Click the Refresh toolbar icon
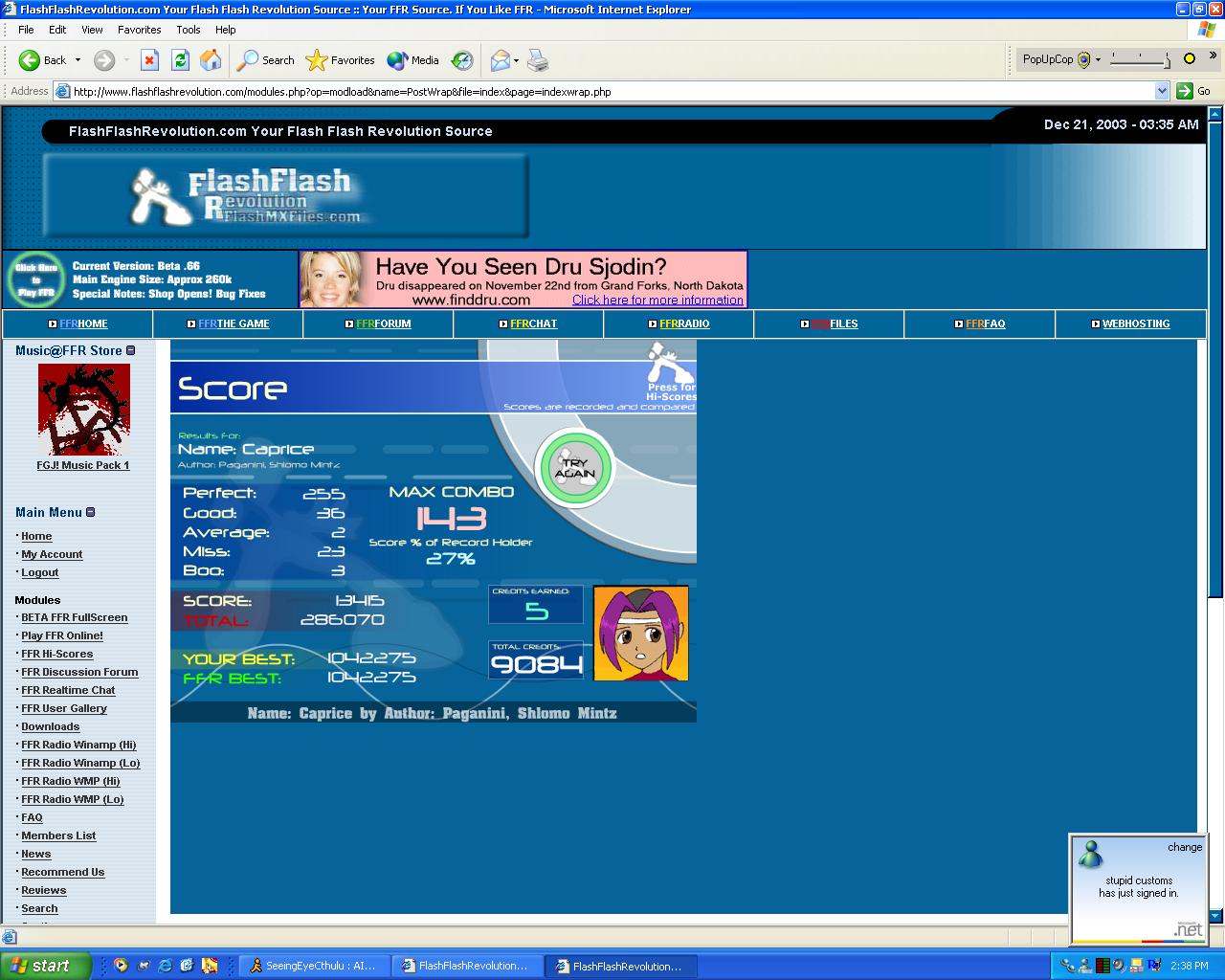Screen dimensions: 1225x980 (x=180, y=60)
